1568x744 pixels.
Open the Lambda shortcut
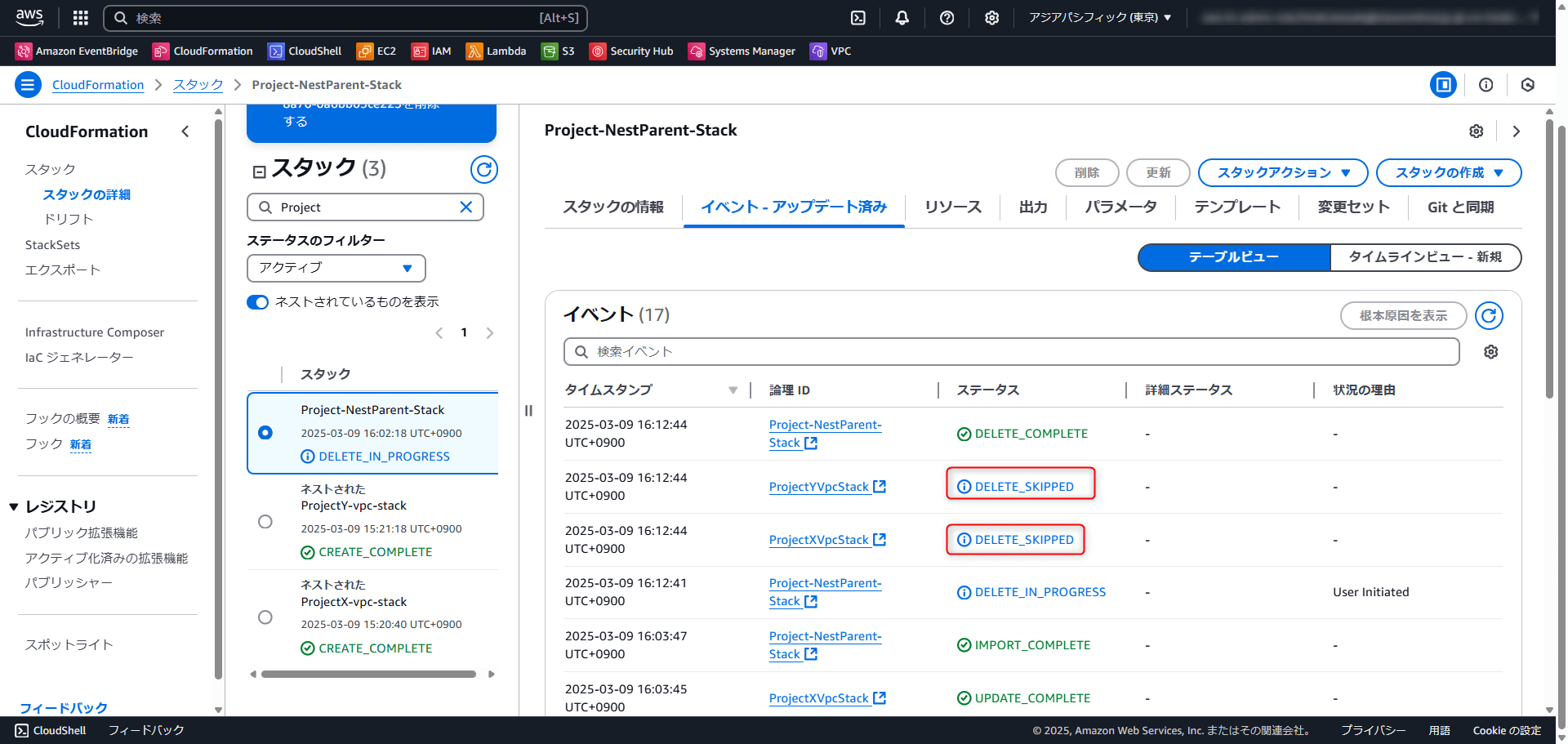496,51
